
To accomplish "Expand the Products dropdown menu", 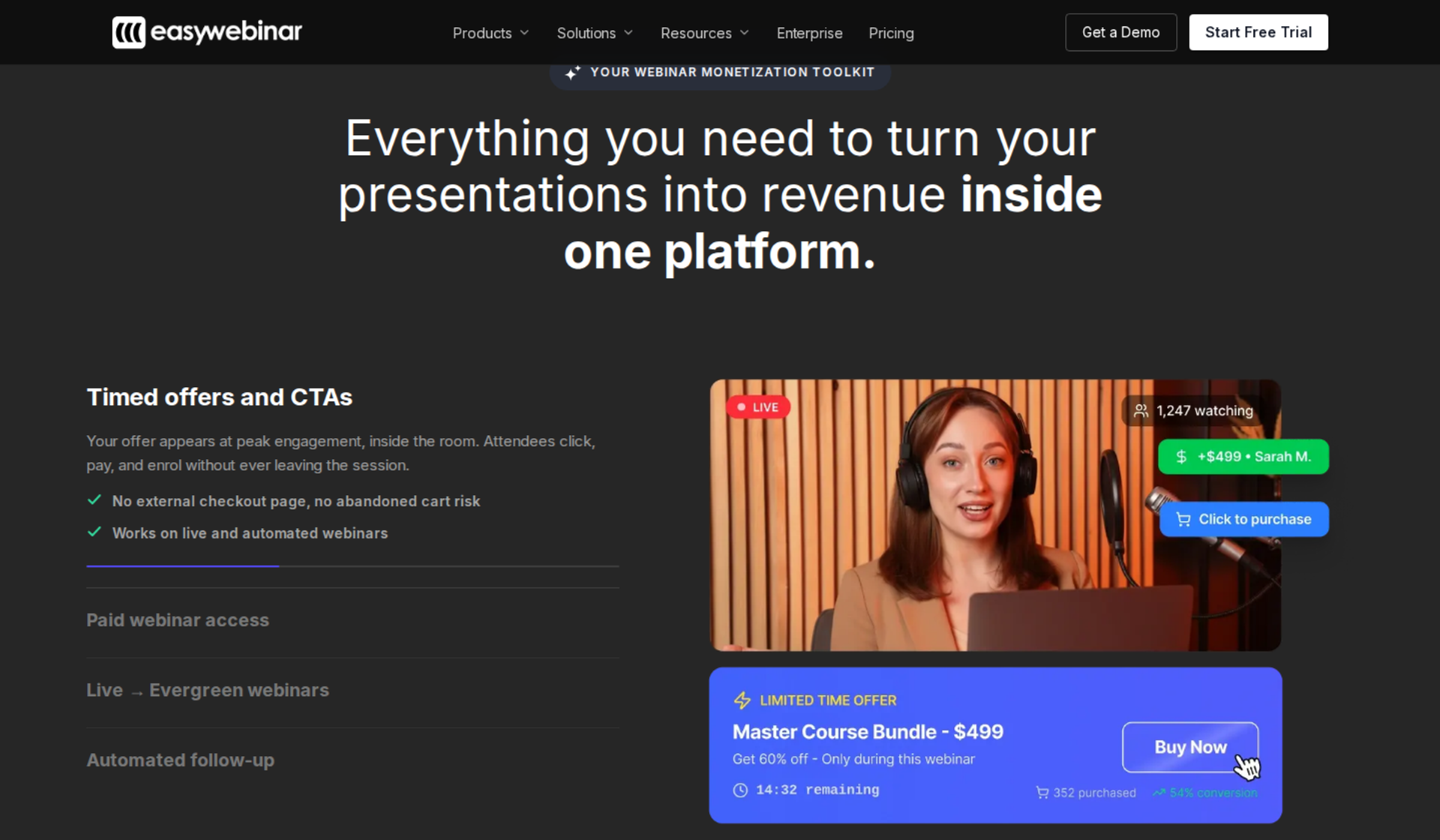I will click(490, 33).
